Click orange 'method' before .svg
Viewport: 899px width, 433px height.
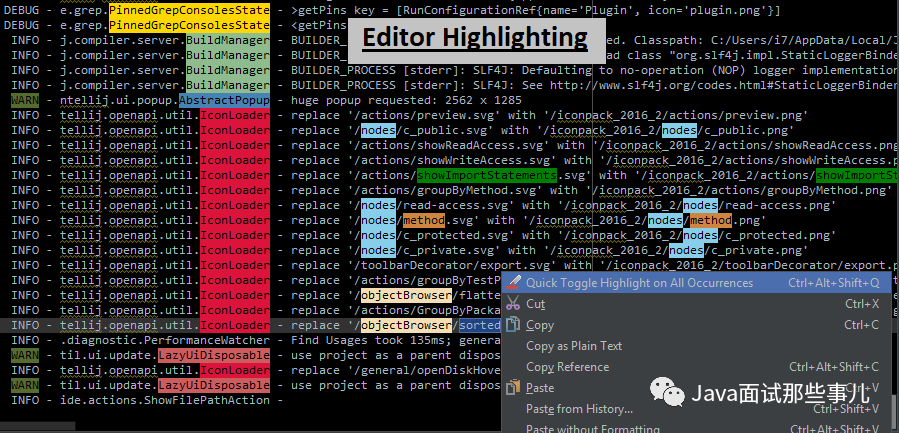pos(423,220)
